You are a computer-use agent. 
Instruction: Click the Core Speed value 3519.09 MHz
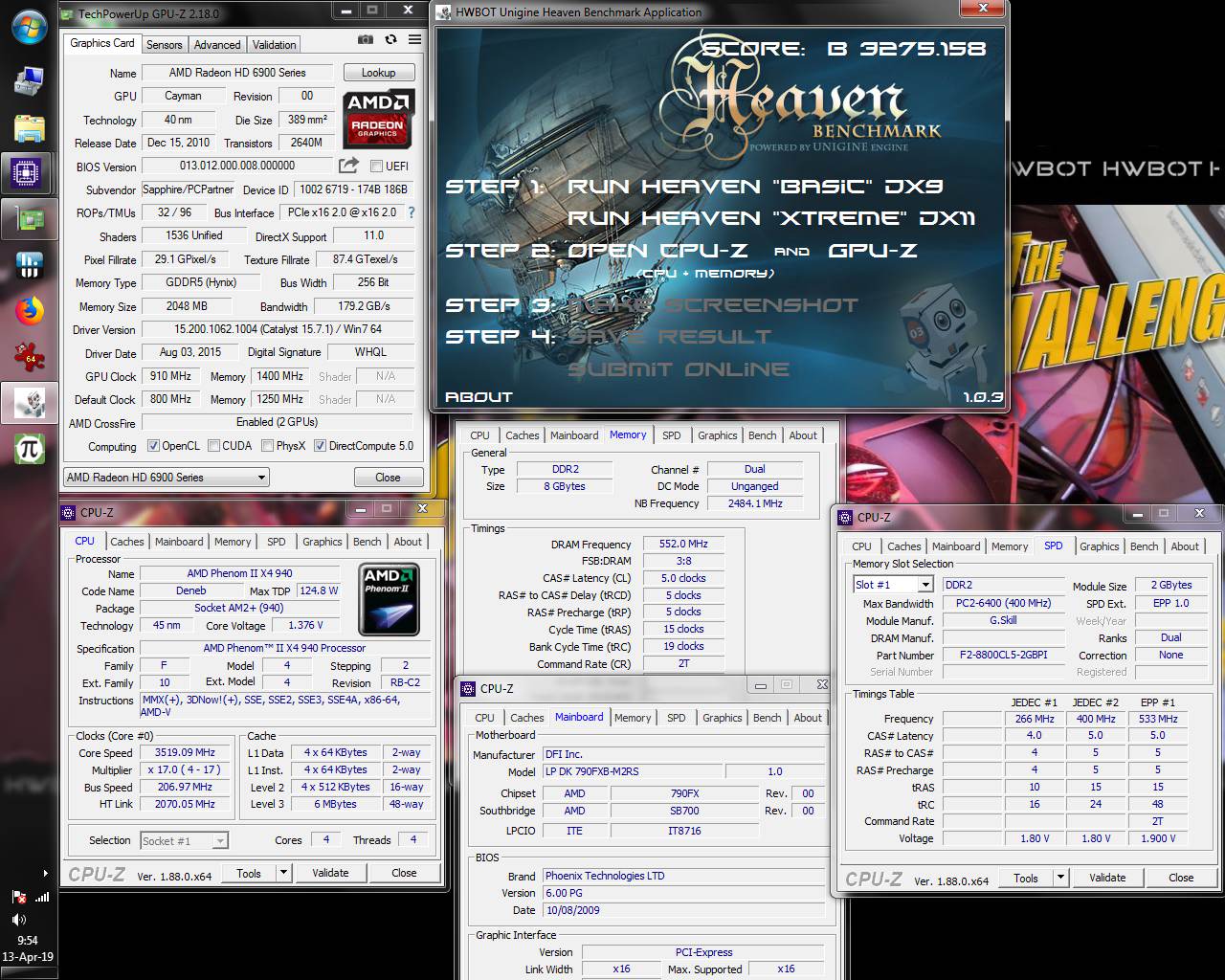(185, 752)
